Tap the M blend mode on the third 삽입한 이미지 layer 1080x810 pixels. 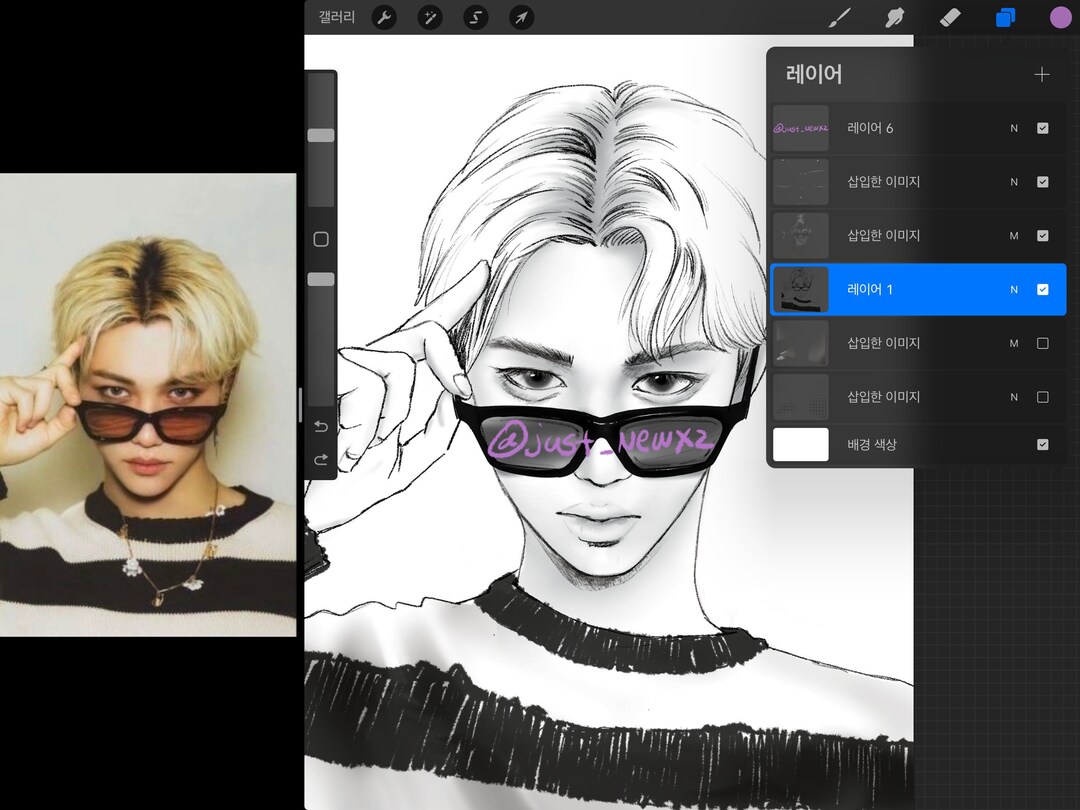[1014, 236]
